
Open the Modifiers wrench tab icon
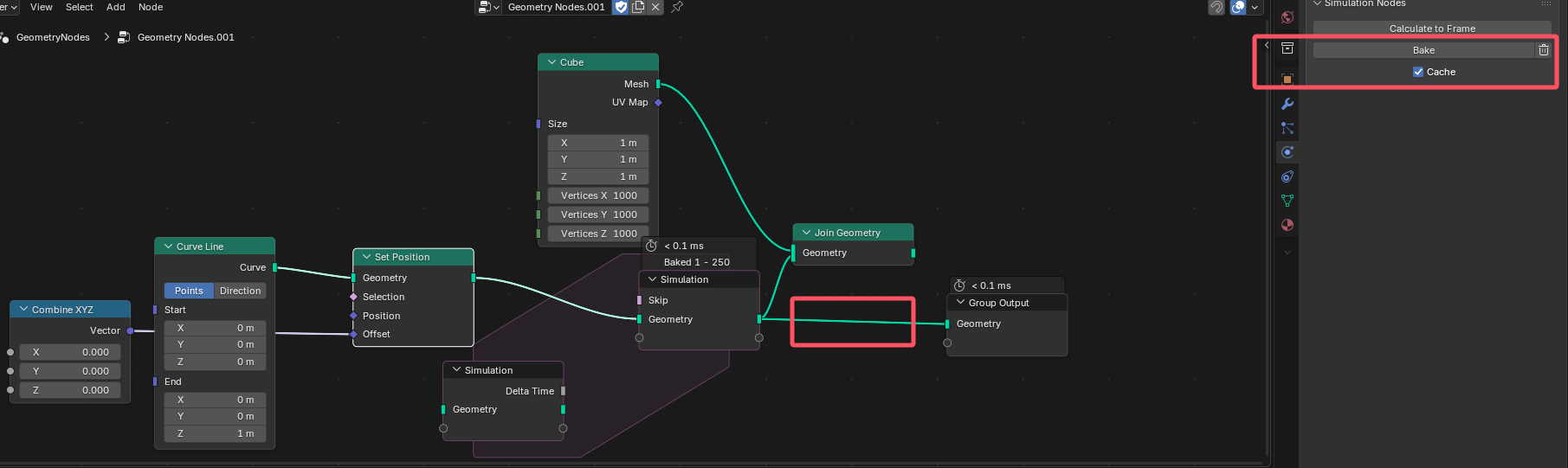tap(1287, 104)
